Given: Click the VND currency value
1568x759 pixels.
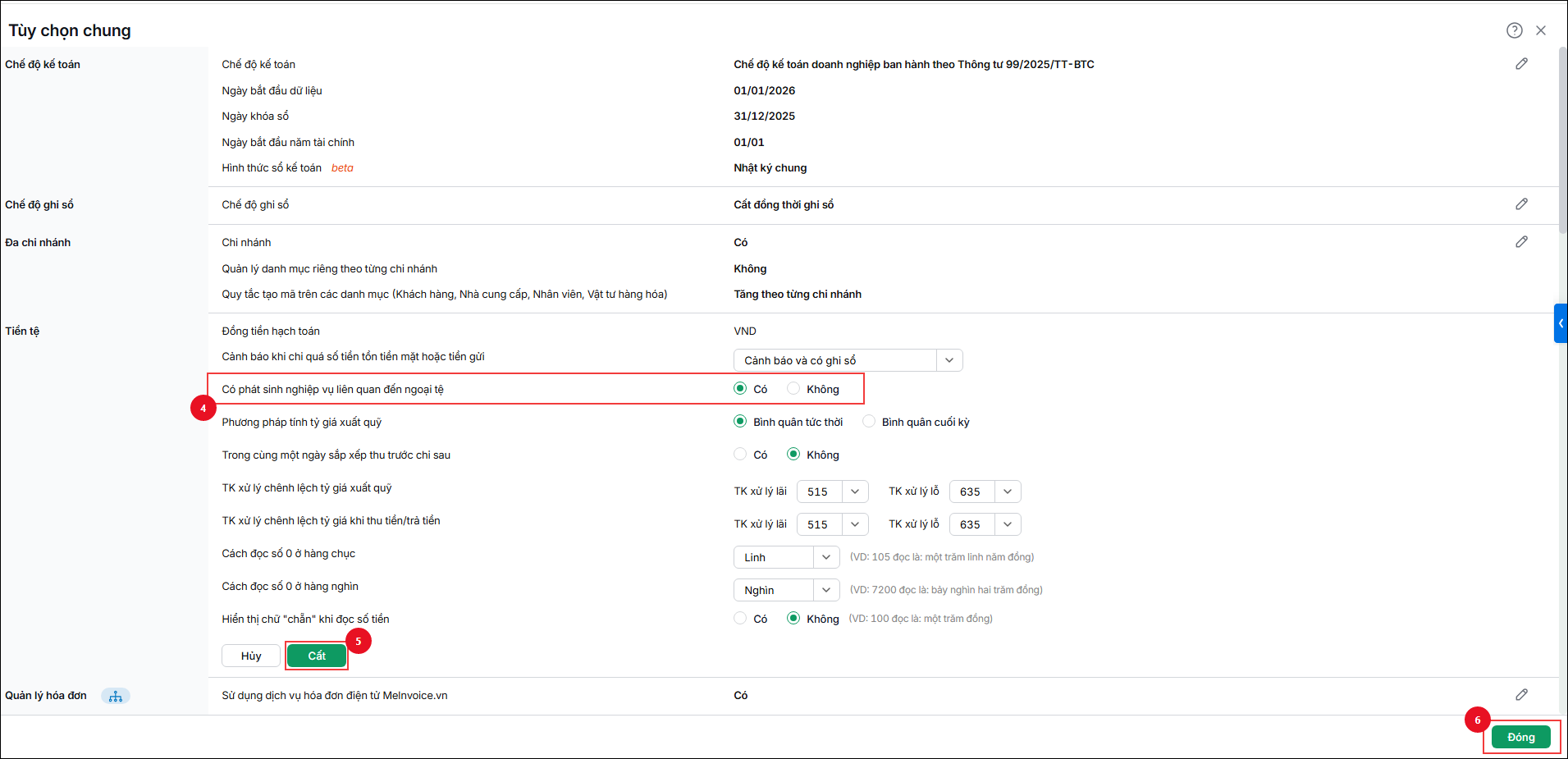Looking at the screenshot, I should (745, 331).
